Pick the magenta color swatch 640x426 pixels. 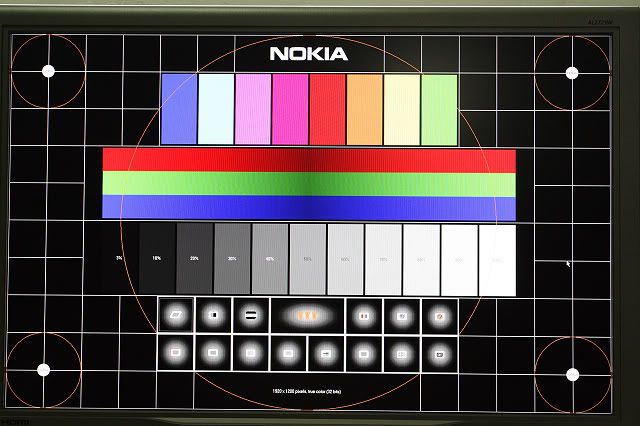pyautogui.click(x=290, y=110)
